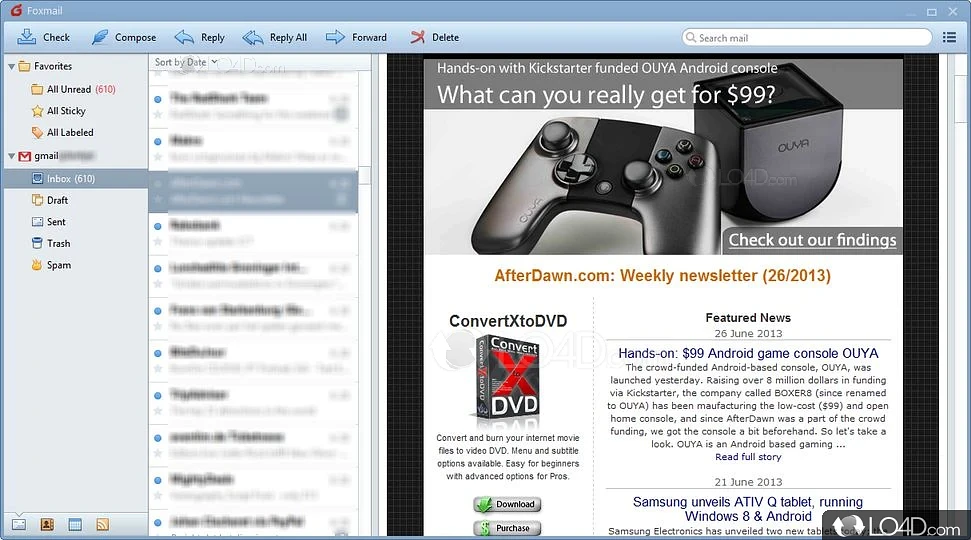Switch to Mail view bottom icon
Screen dimensions: 971x540
(x=19, y=525)
